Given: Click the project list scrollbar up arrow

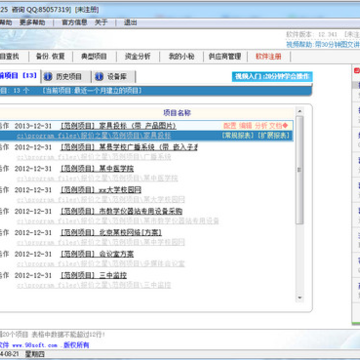Looking at the screenshot, I should point(299,111).
